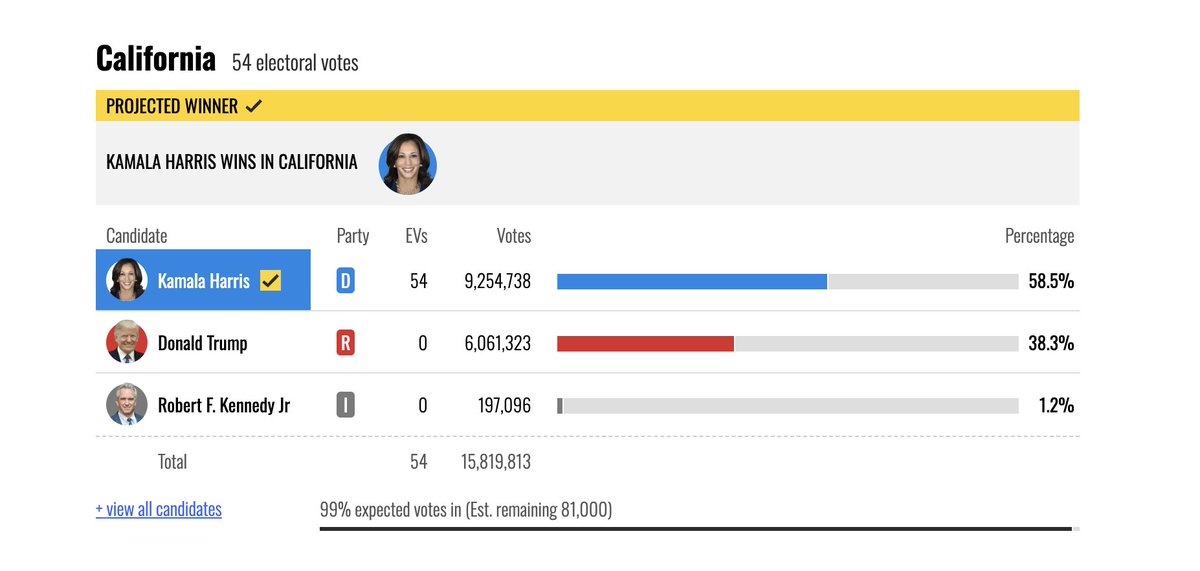Click the Donald Trump row avatar
The height and width of the screenshot is (571, 1200).
(x=127, y=343)
